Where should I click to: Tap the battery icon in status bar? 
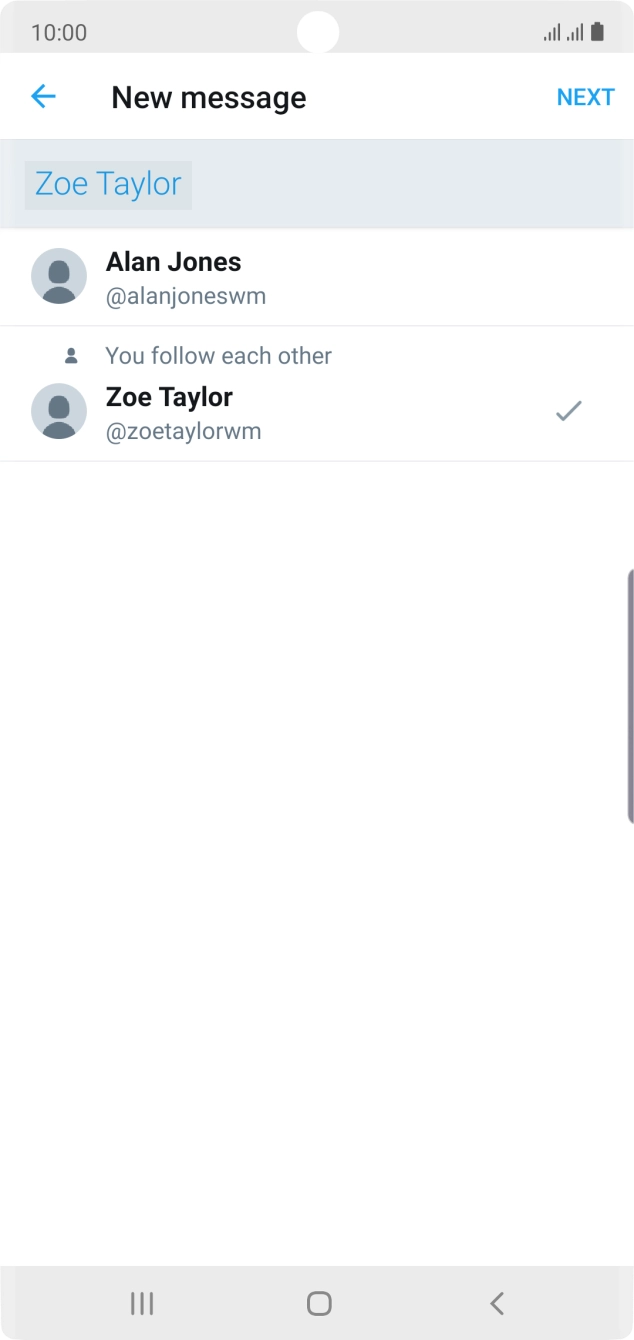(598, 32)
